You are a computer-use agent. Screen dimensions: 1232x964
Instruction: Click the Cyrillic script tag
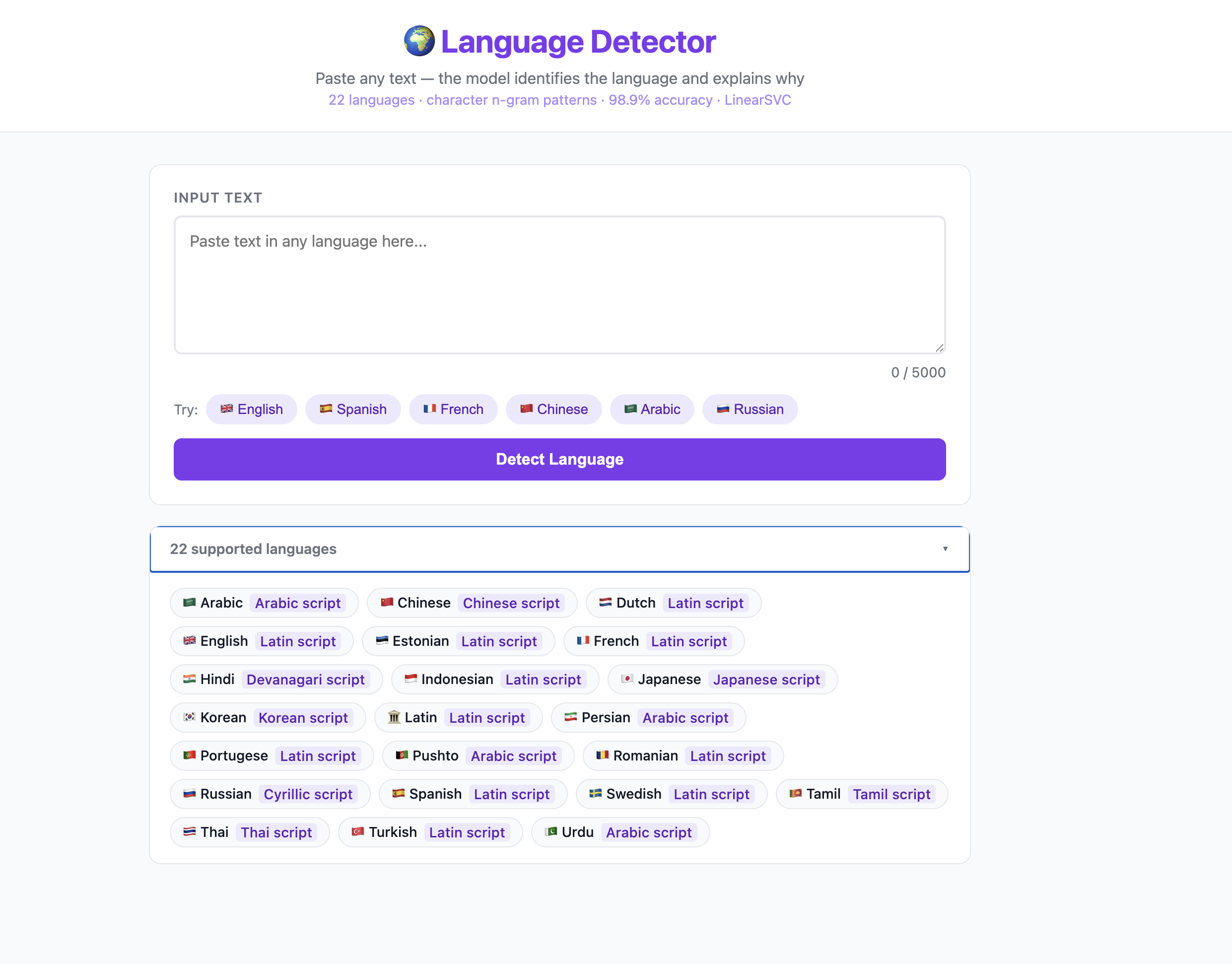[x=308, y=794]
